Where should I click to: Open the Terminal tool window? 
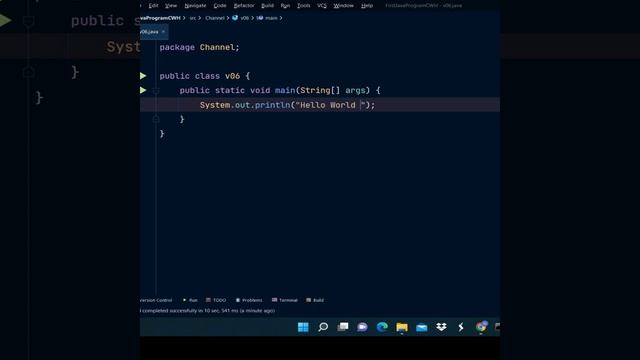click(285, 300)
